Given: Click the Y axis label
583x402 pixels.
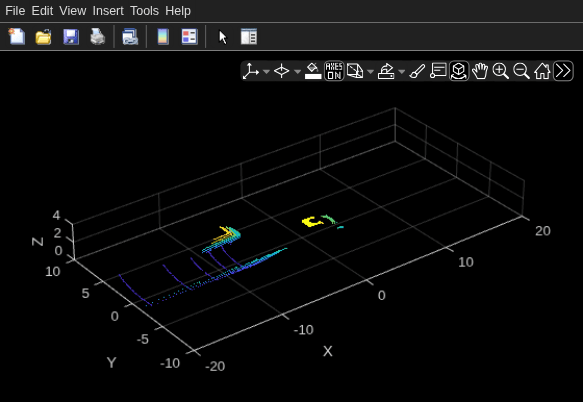Looking at the screenshot, I should (x=111, y=363).
